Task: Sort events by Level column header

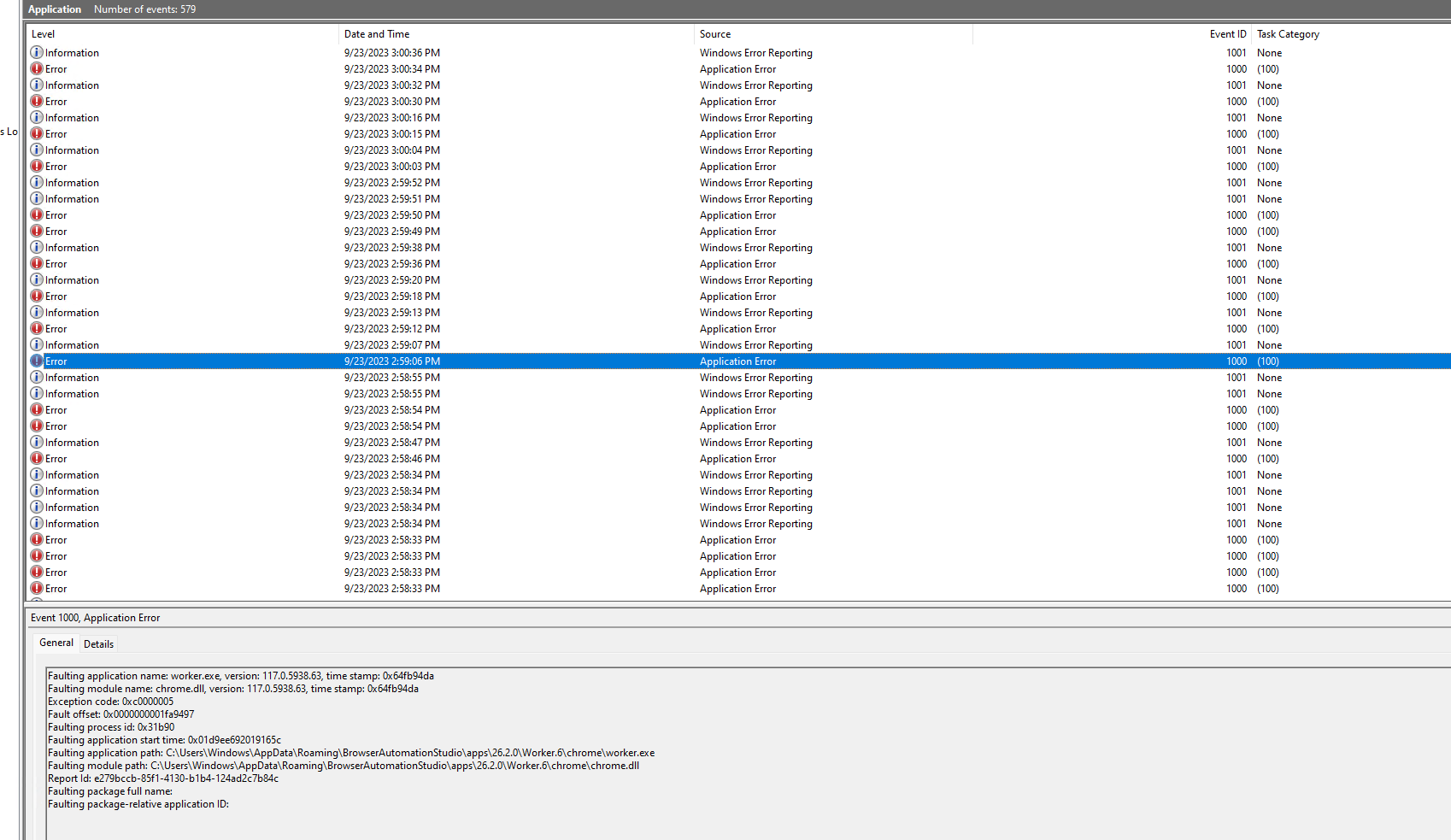Action: coord(44,34)
